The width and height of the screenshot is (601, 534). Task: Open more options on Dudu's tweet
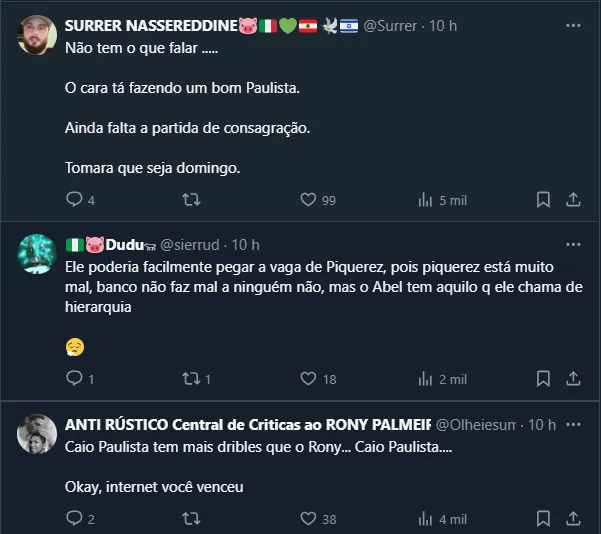click(573, 244)
